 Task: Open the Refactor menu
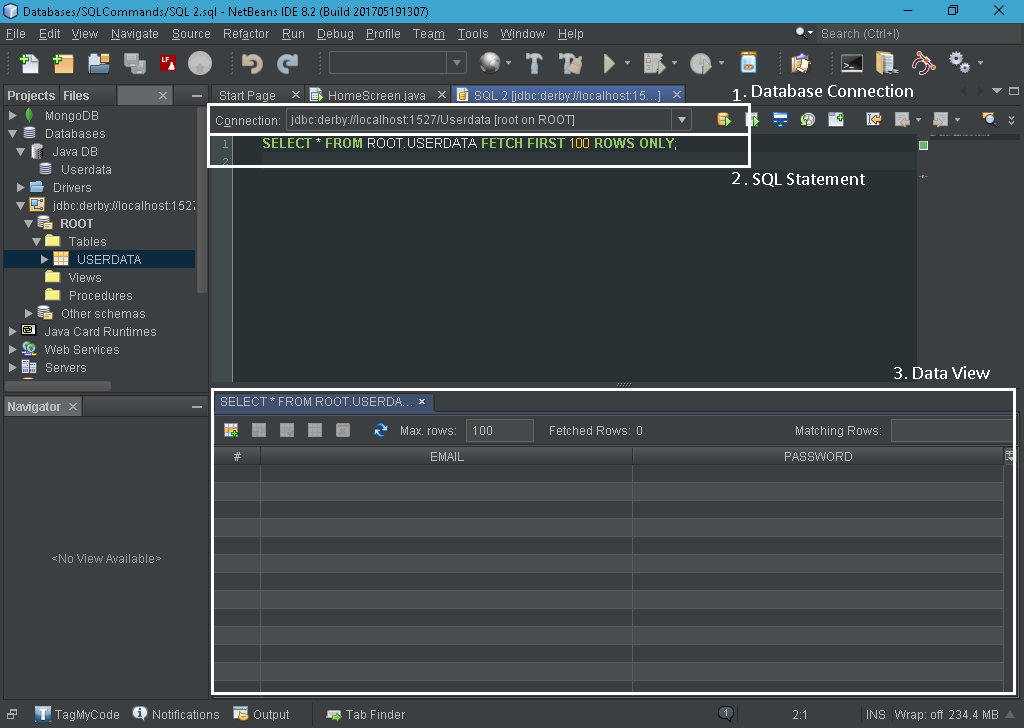246,34
